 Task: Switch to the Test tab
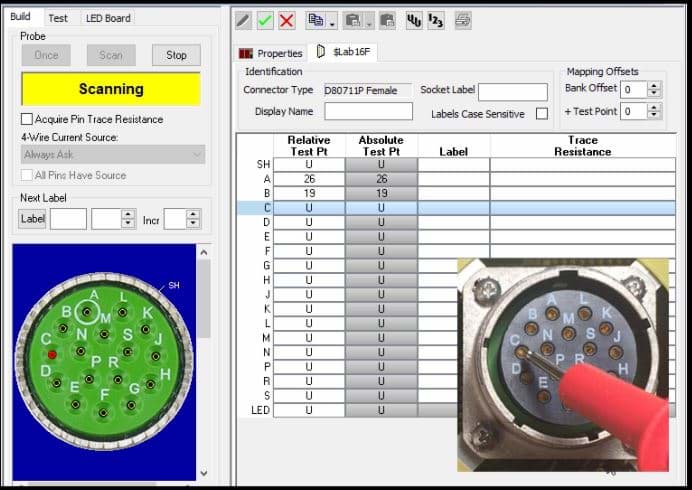coord(58,18)
